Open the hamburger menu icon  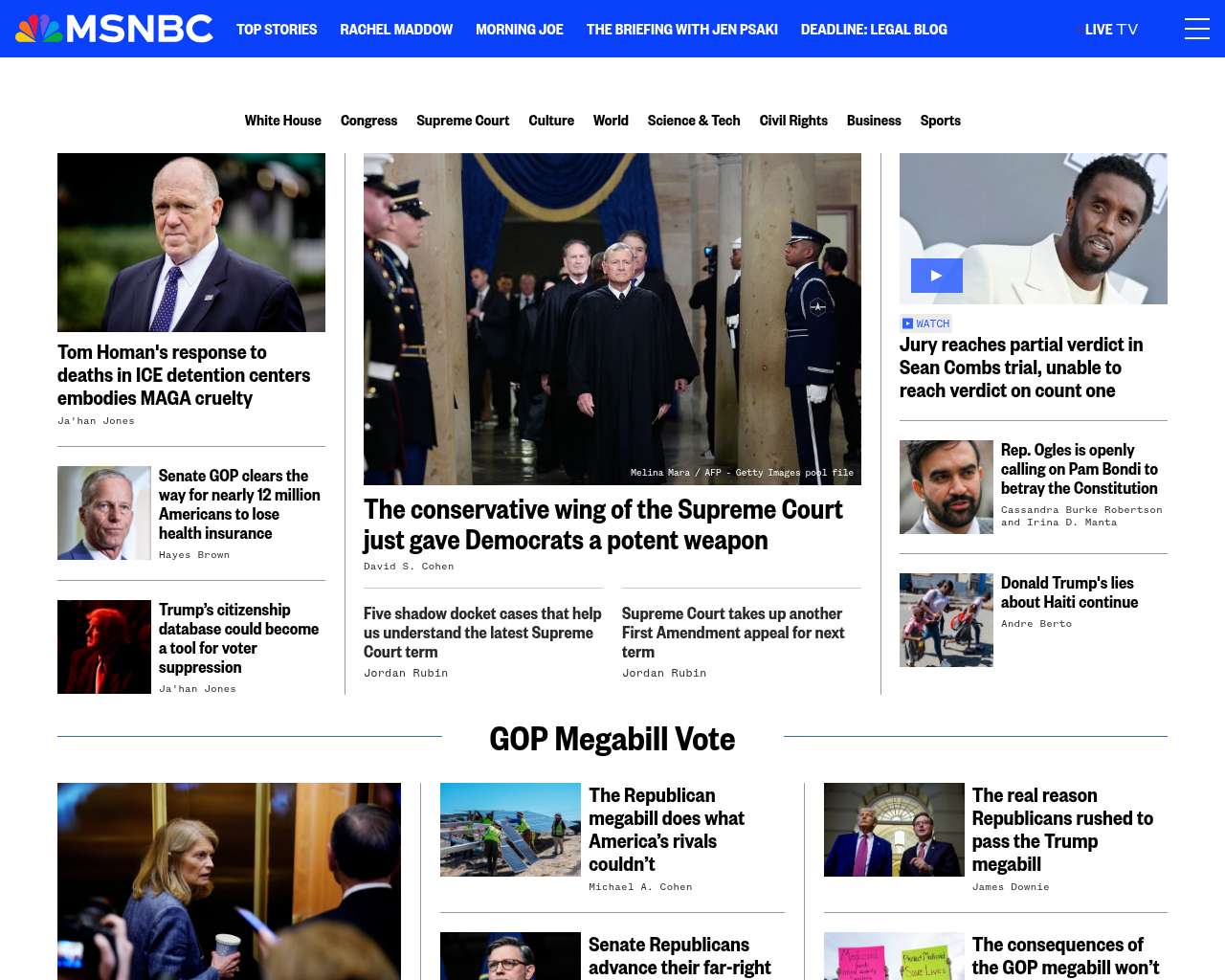tap(1196, 29)
